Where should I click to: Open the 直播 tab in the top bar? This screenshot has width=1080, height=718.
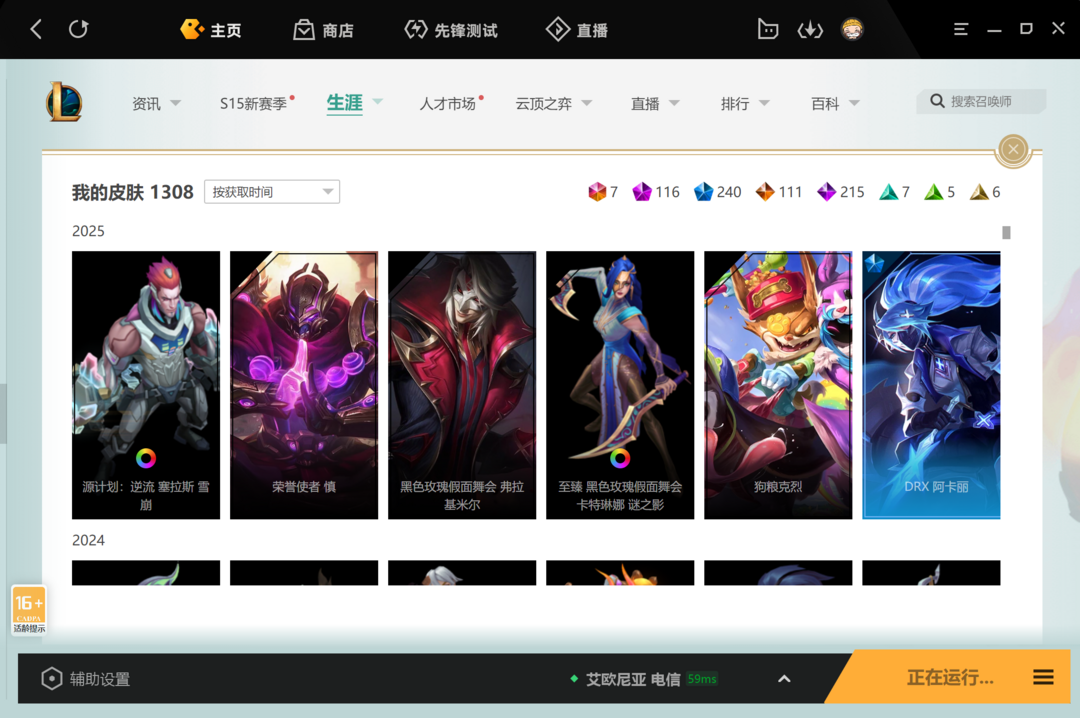pyautogui.click(x=577, y=30)
